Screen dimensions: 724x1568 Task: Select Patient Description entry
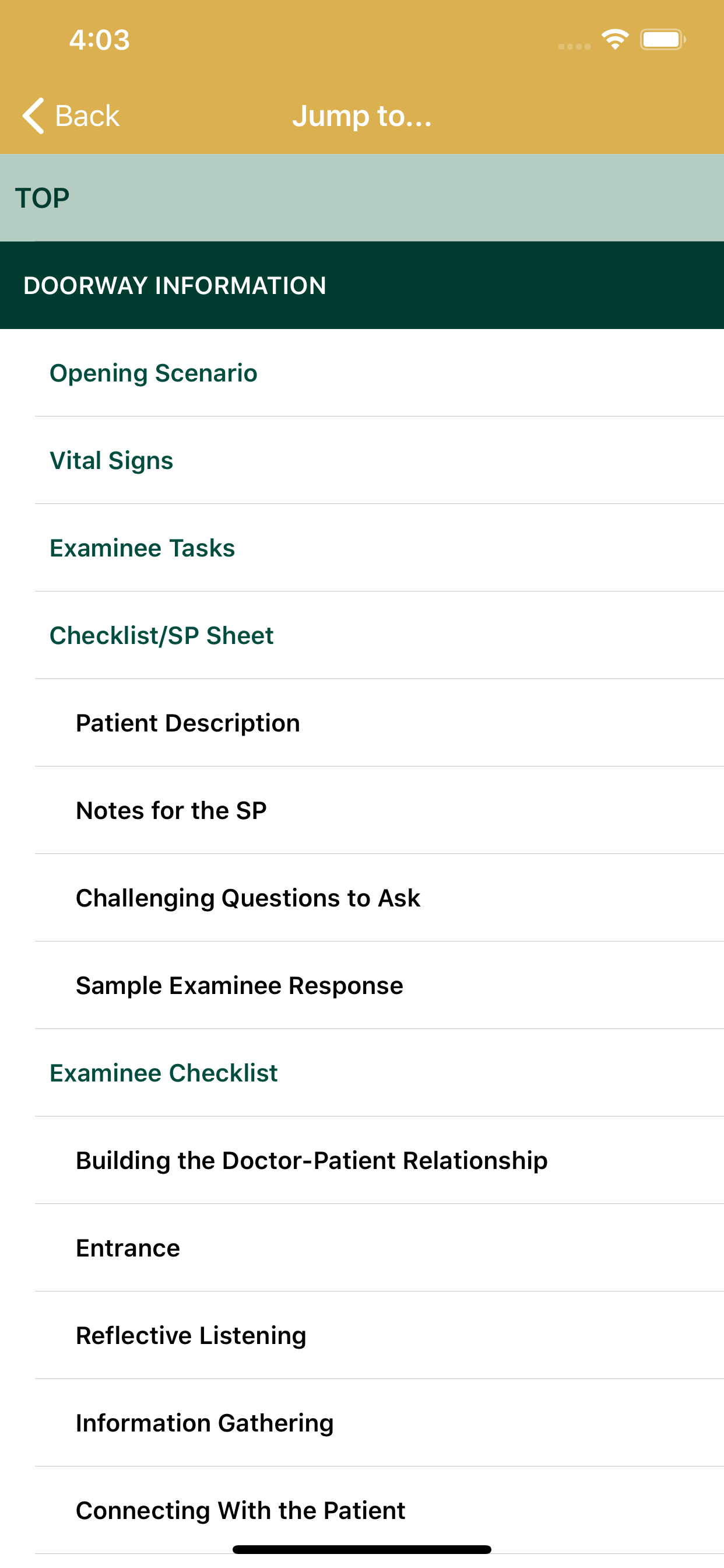(188, 723)
